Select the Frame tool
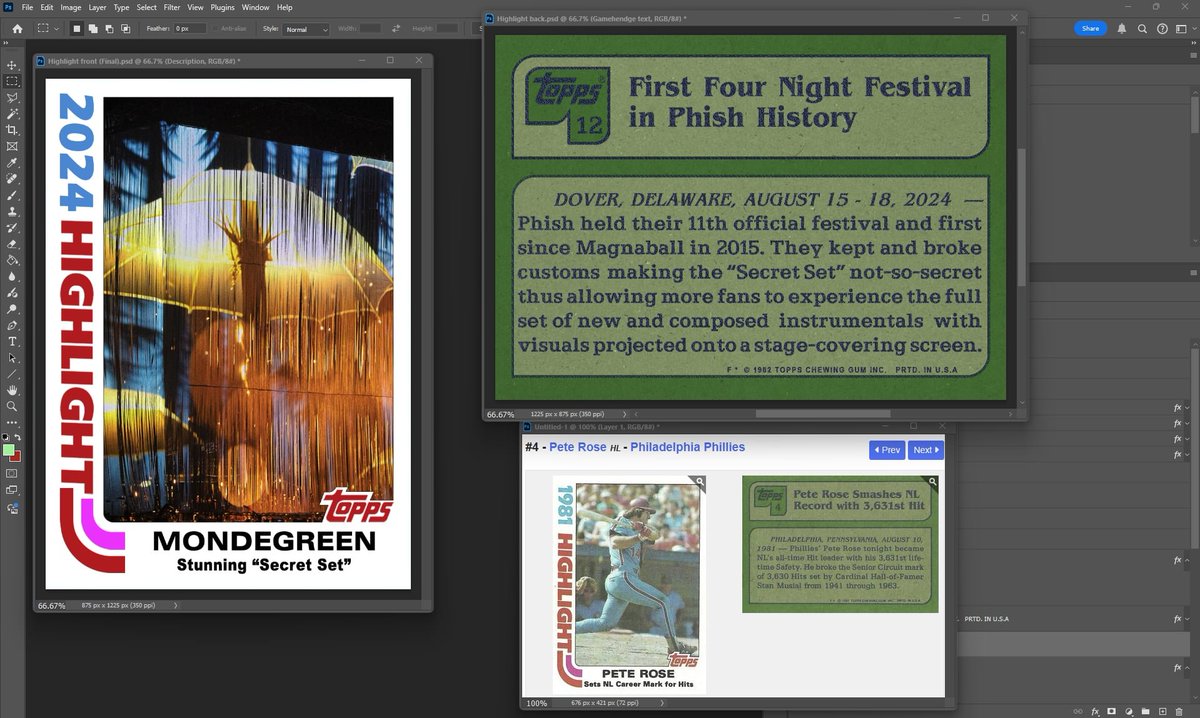Image resolution: width=1200 pixels, height=718 pixels. 12,146
